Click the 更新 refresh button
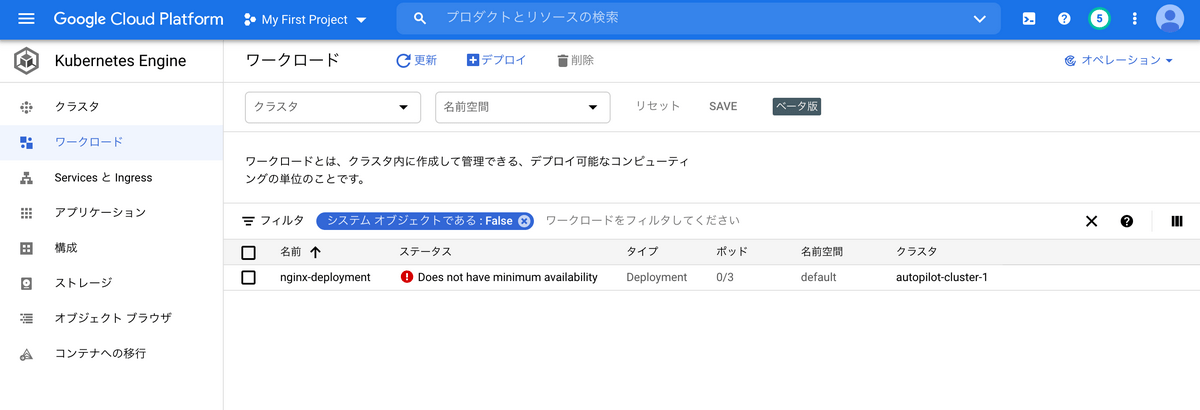Image resolution: width=1200 pixels, height=410 pixels. pos(416,60)
